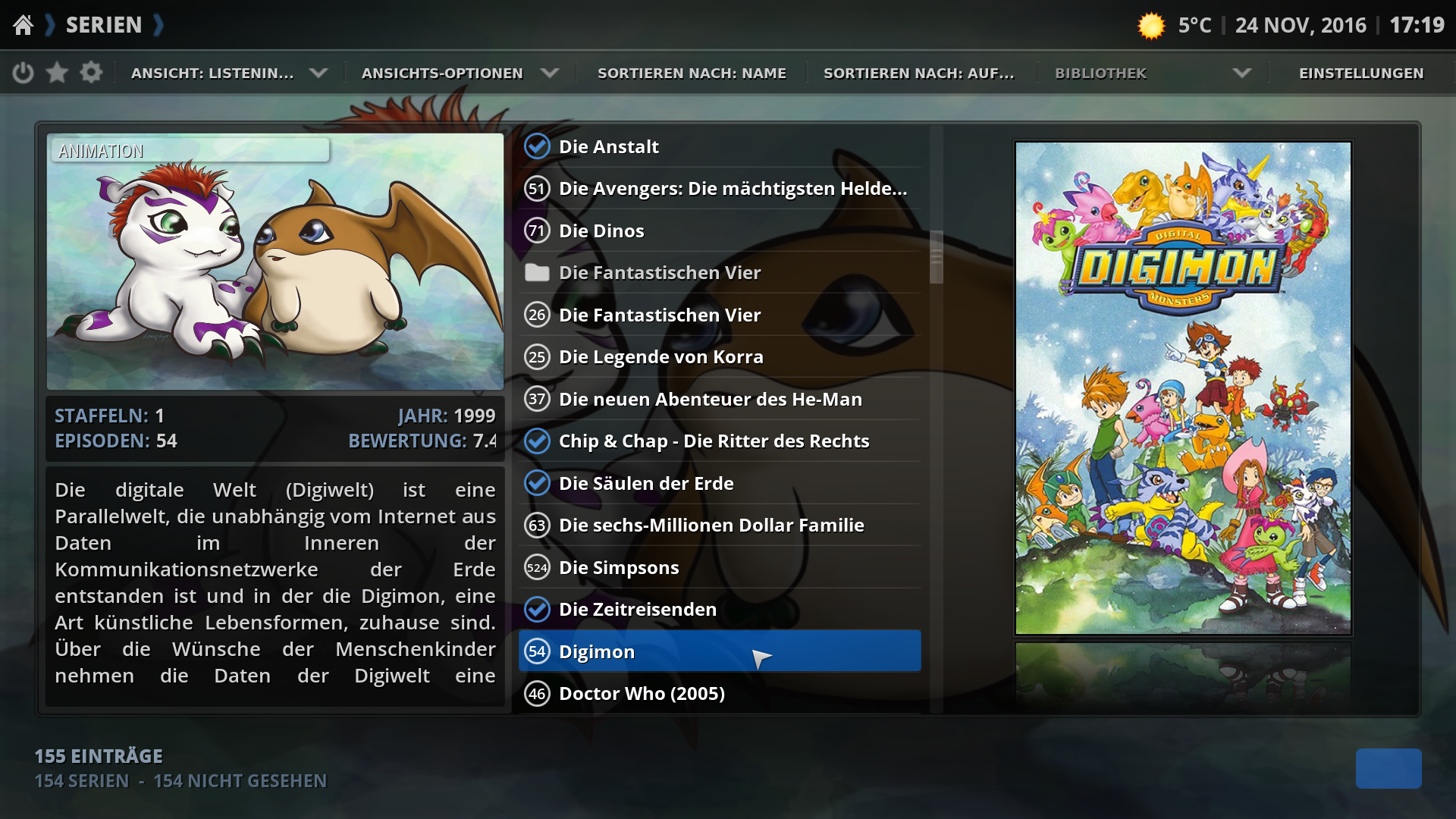
Task: Open favourites star icon
Action: pos(57,73)
